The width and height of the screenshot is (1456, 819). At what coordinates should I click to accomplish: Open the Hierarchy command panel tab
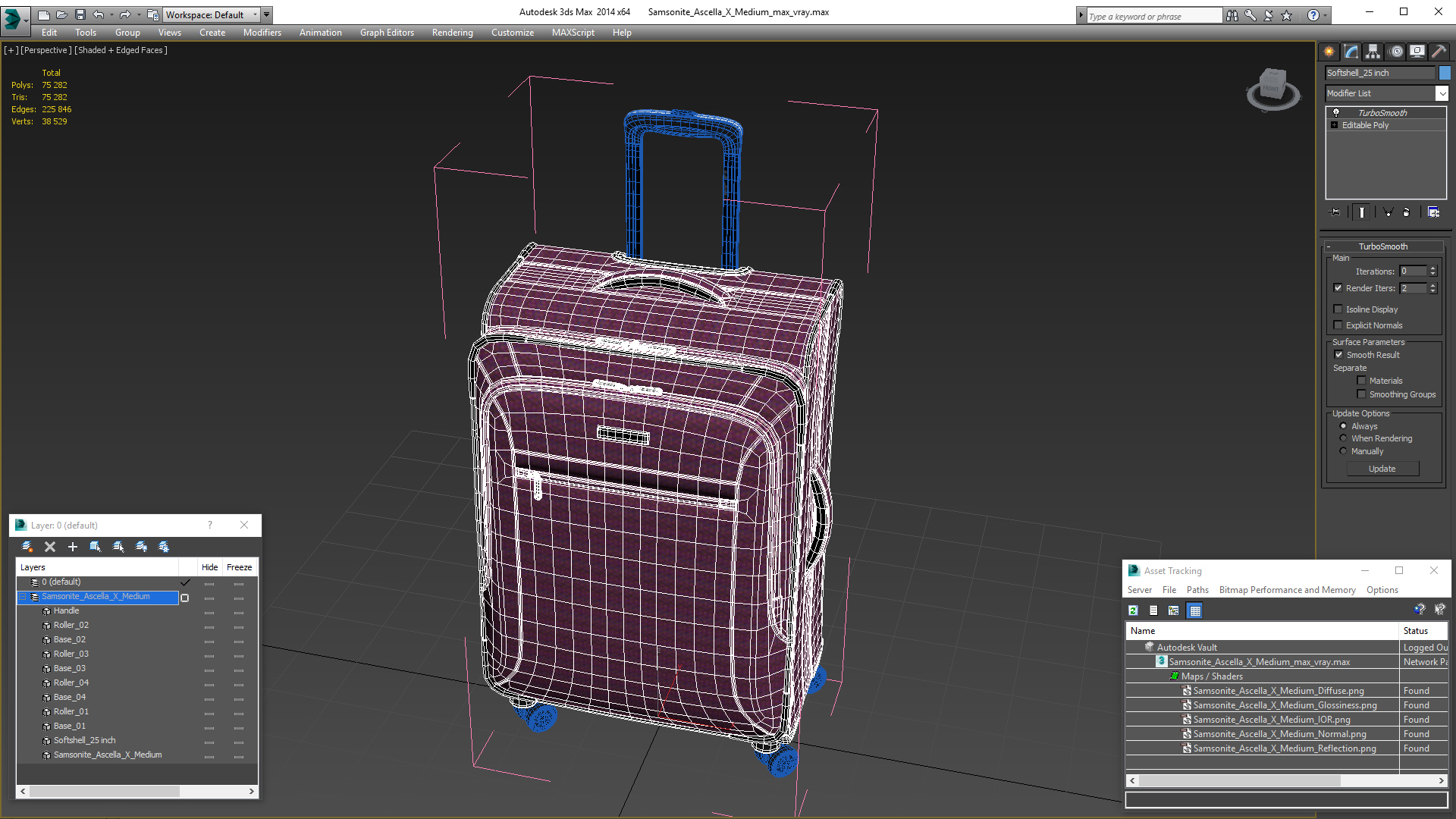click(x=1373, y=52)
